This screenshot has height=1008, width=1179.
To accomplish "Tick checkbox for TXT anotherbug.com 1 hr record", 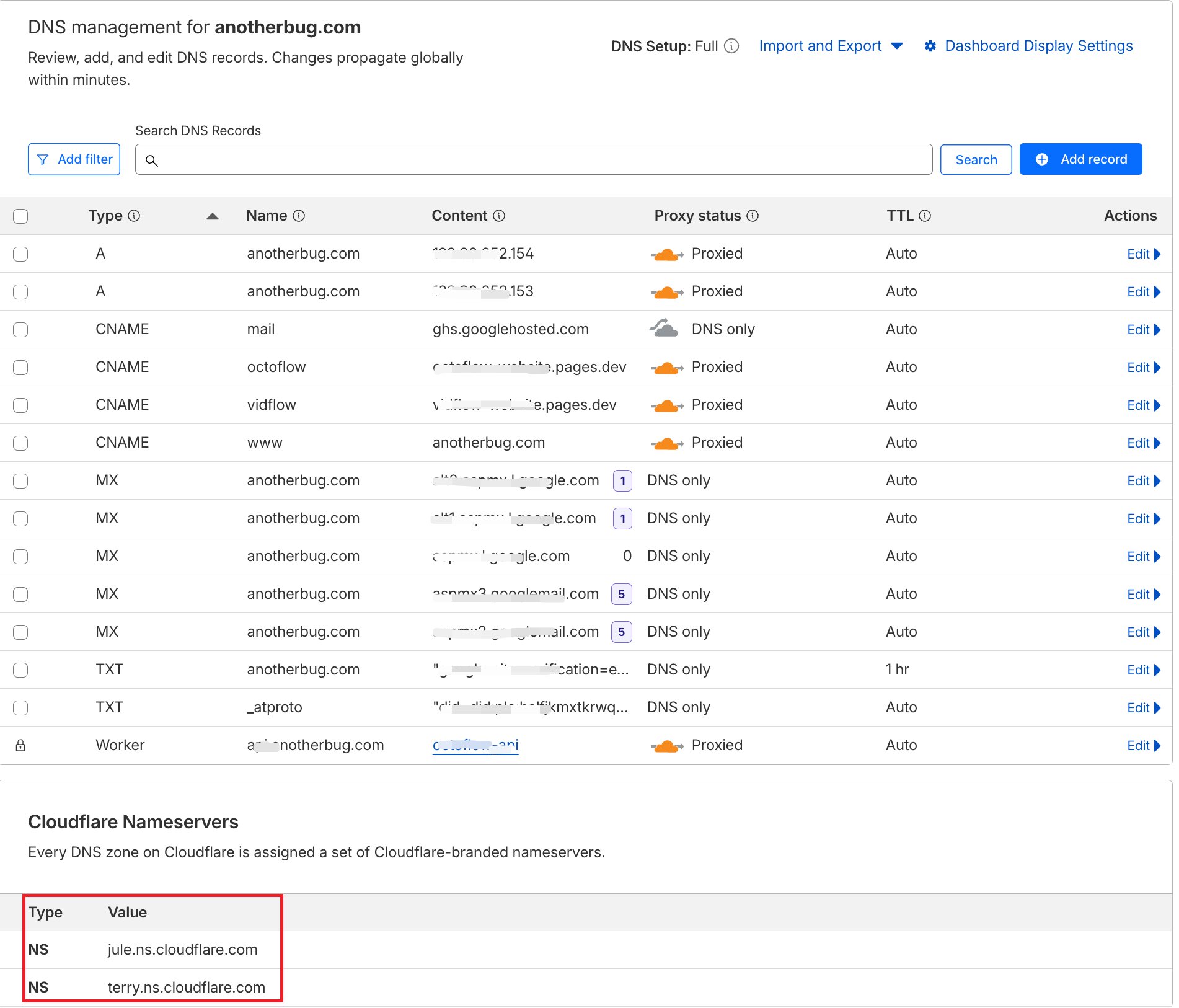I will point(20,670).
